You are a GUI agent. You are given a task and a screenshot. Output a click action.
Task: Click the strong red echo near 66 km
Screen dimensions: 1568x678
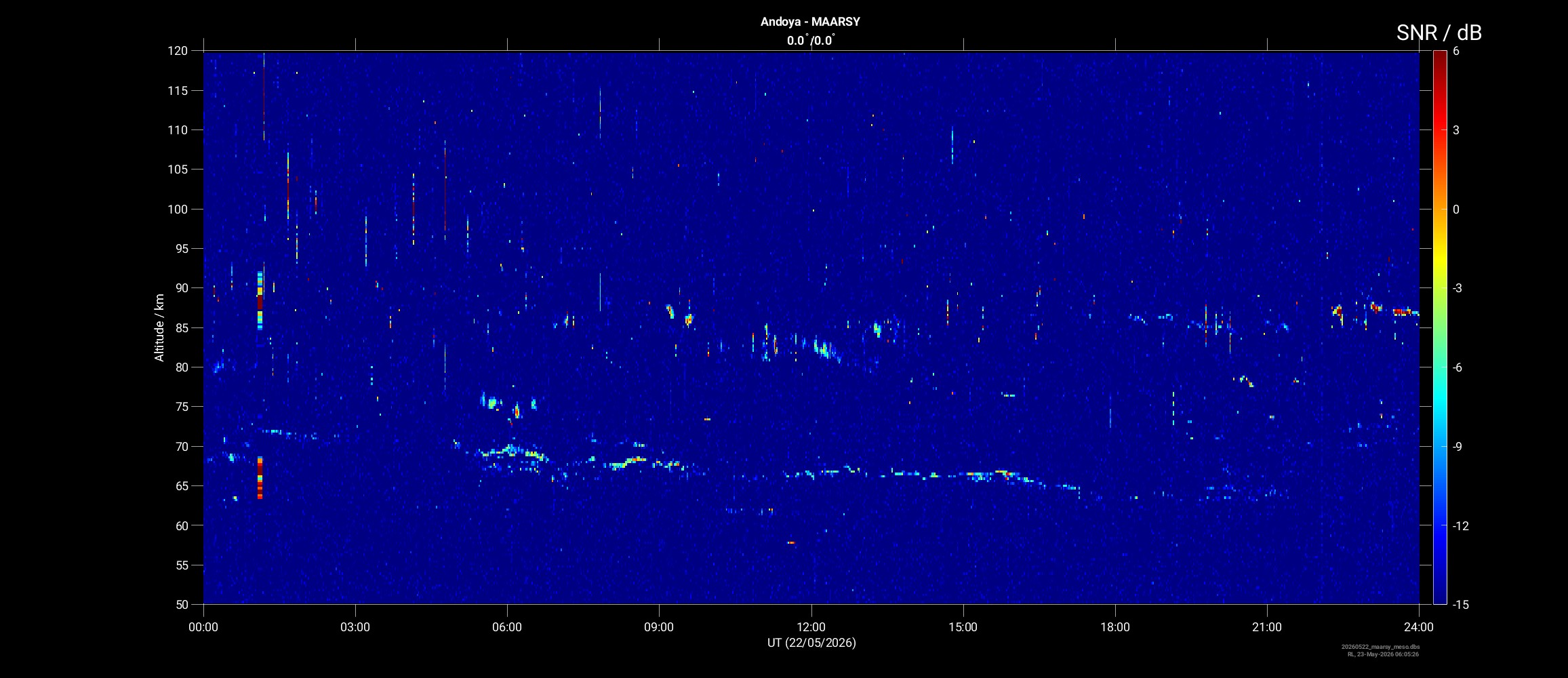click(260, 477)
